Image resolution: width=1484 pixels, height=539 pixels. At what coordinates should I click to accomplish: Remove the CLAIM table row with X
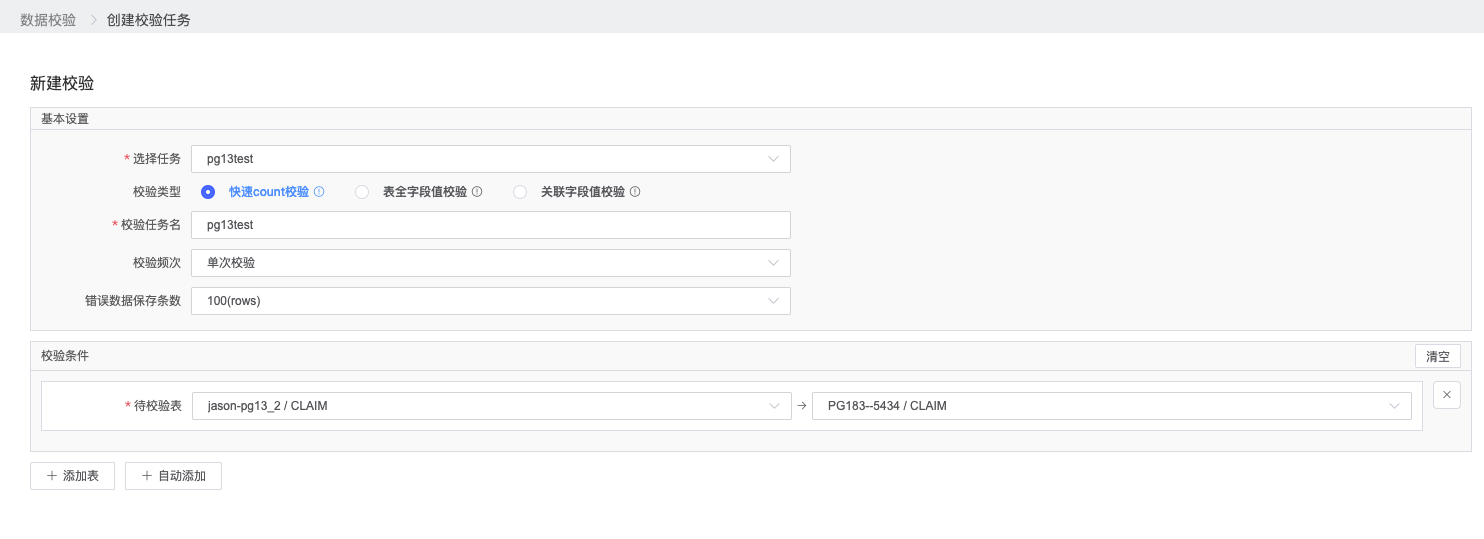pyautogui.click(x=1447, y=395)
